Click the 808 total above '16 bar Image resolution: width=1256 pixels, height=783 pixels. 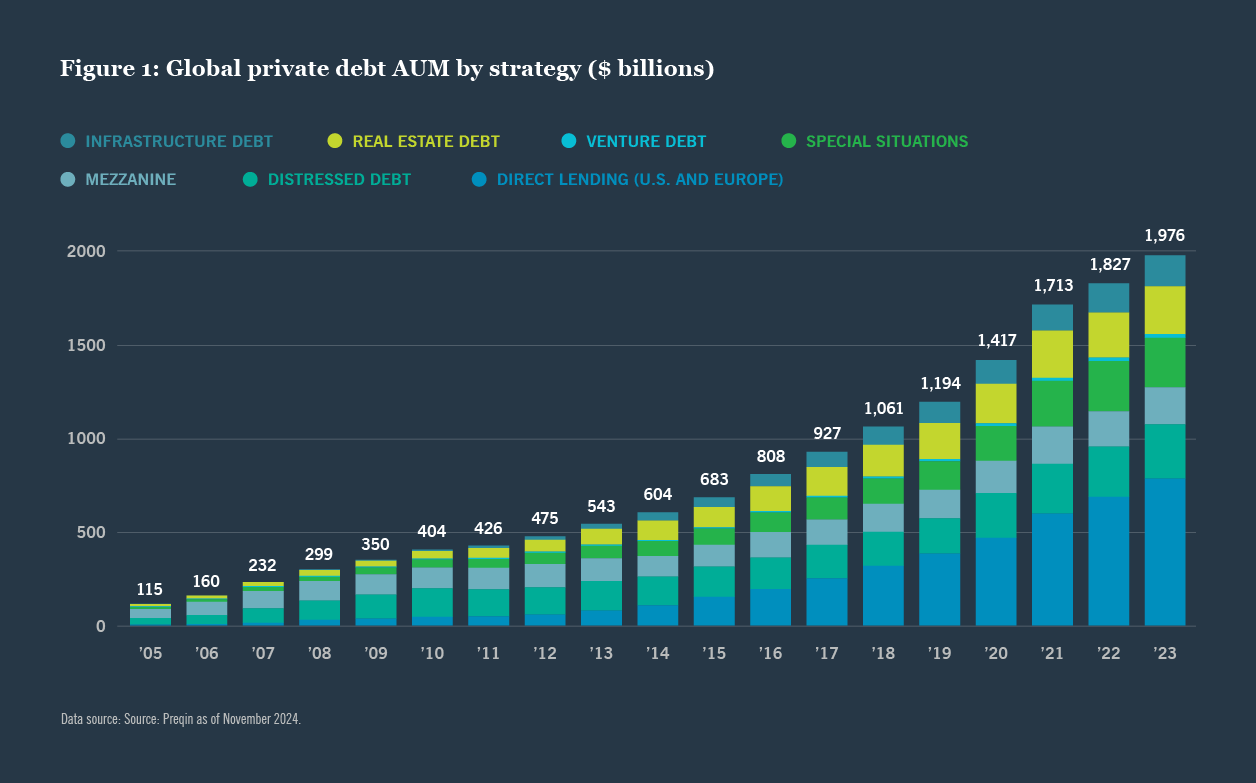point(770,455)
